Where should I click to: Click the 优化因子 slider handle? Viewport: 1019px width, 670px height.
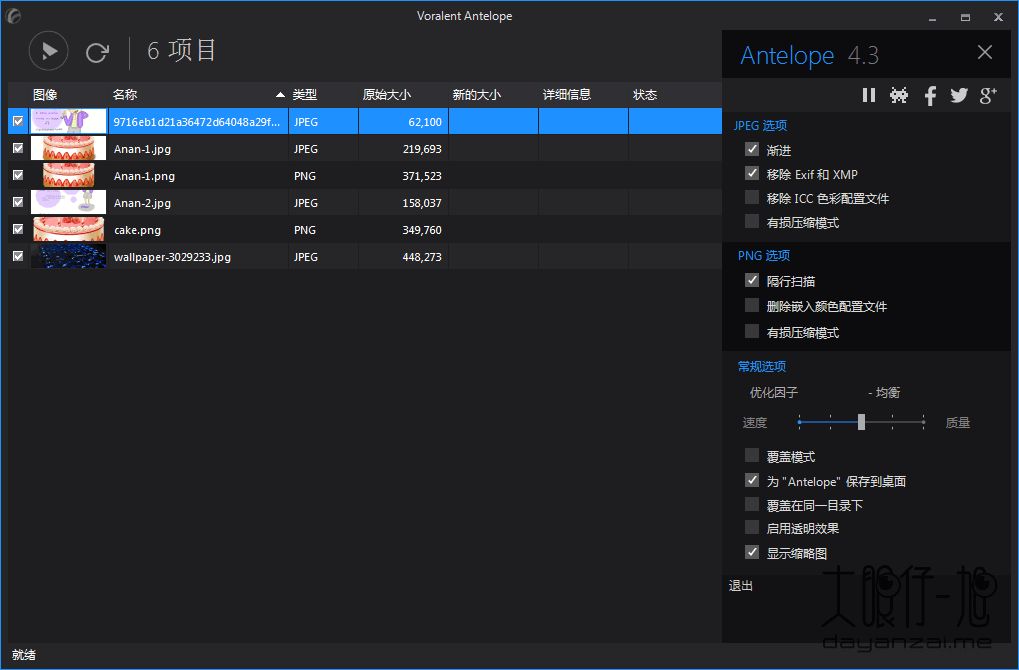pyautogui.click(x=861, y=422)
